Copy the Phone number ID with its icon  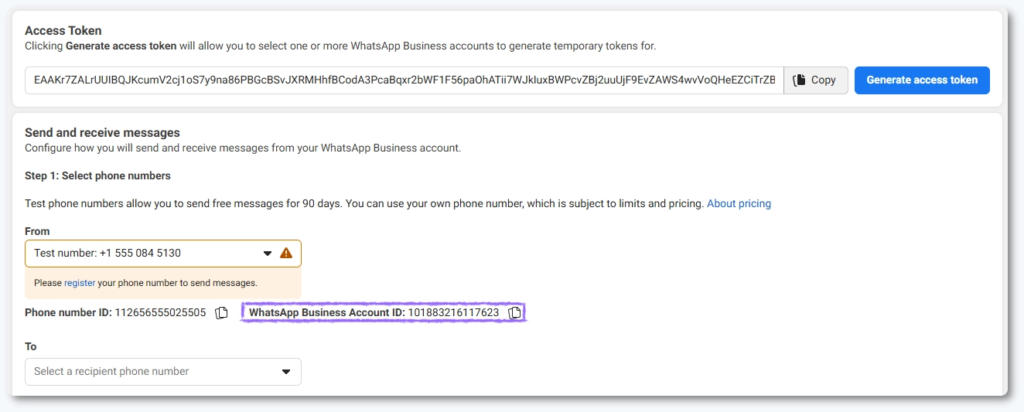click(222, 313)
